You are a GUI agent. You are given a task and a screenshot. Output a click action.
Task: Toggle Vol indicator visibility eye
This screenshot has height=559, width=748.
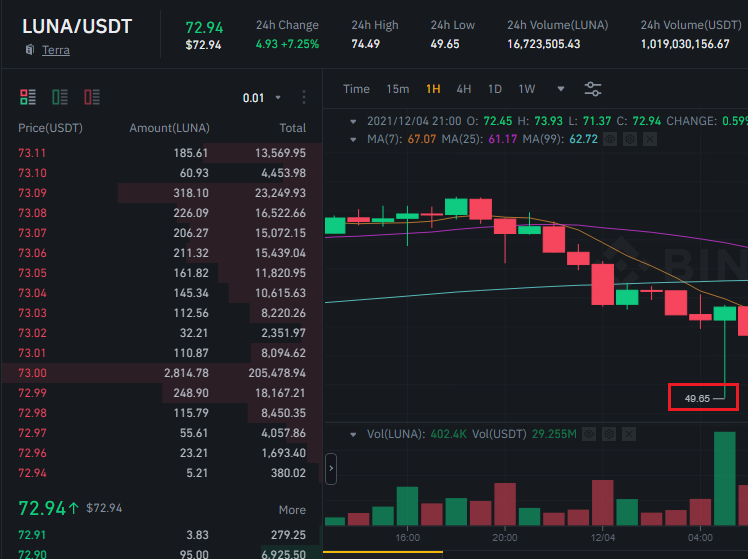point(589,434)
